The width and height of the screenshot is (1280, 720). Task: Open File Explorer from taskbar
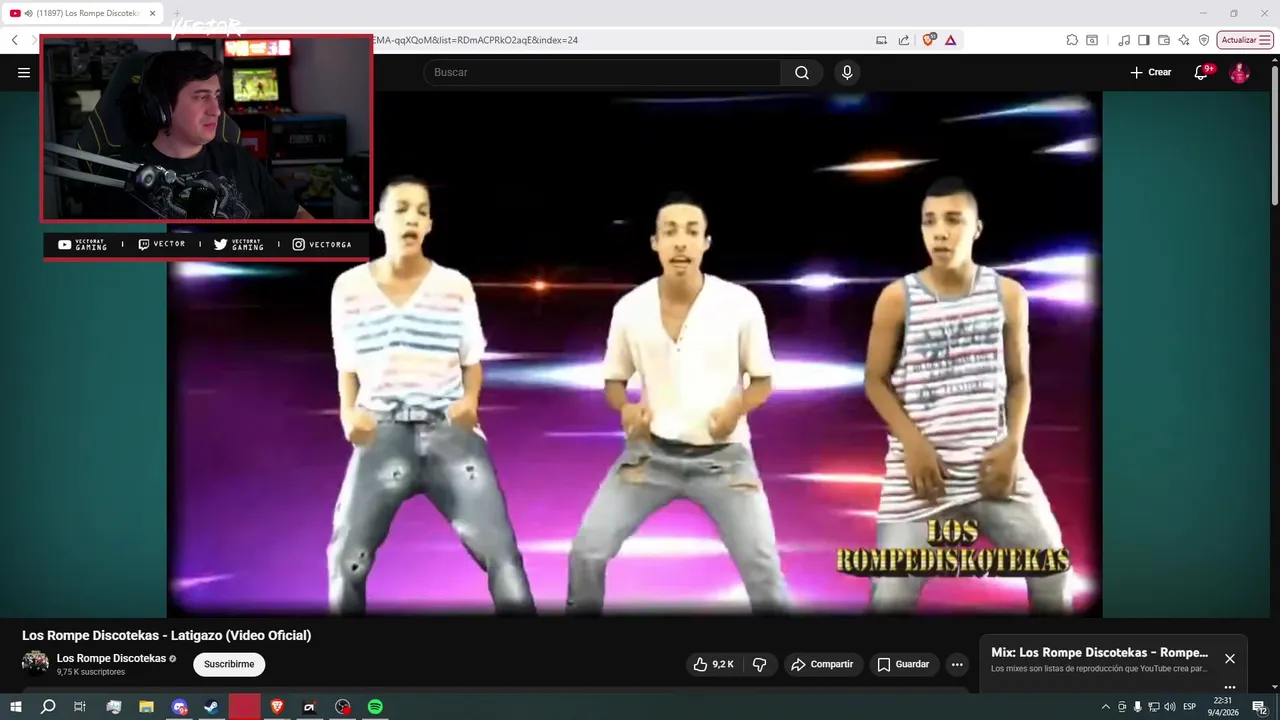tap(146, 707)
